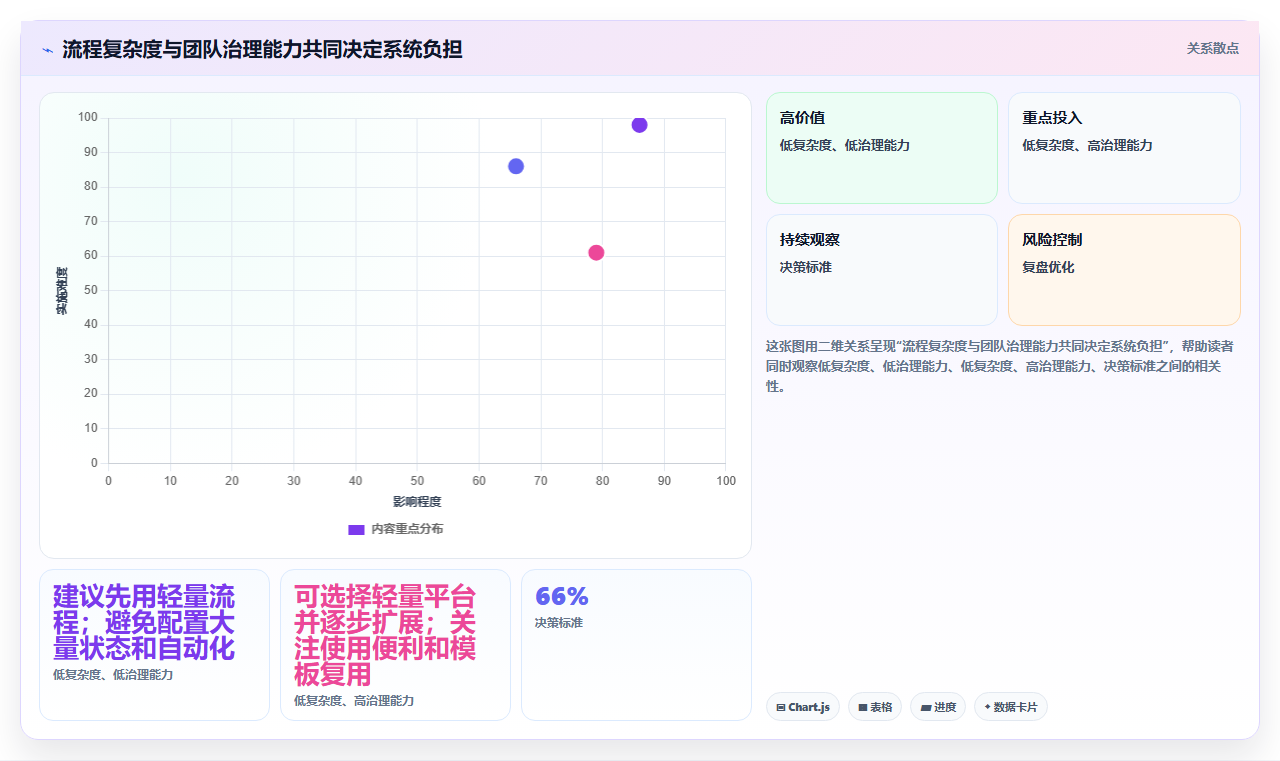Select the 表格 tag
This screenshot has width=1280, height=761.
click(x=874, y=707)
